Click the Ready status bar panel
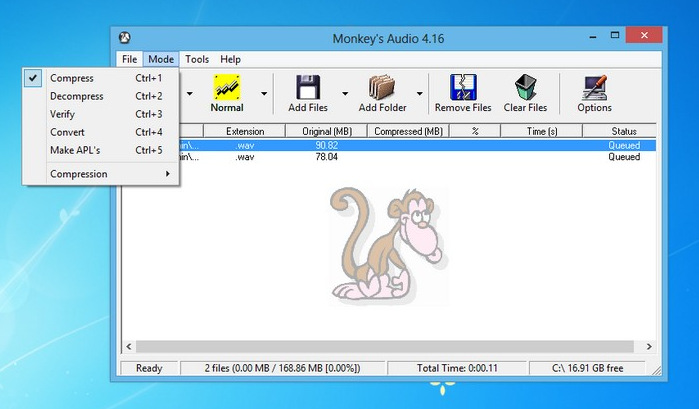 pyautogui.click(x=149, y=368)
